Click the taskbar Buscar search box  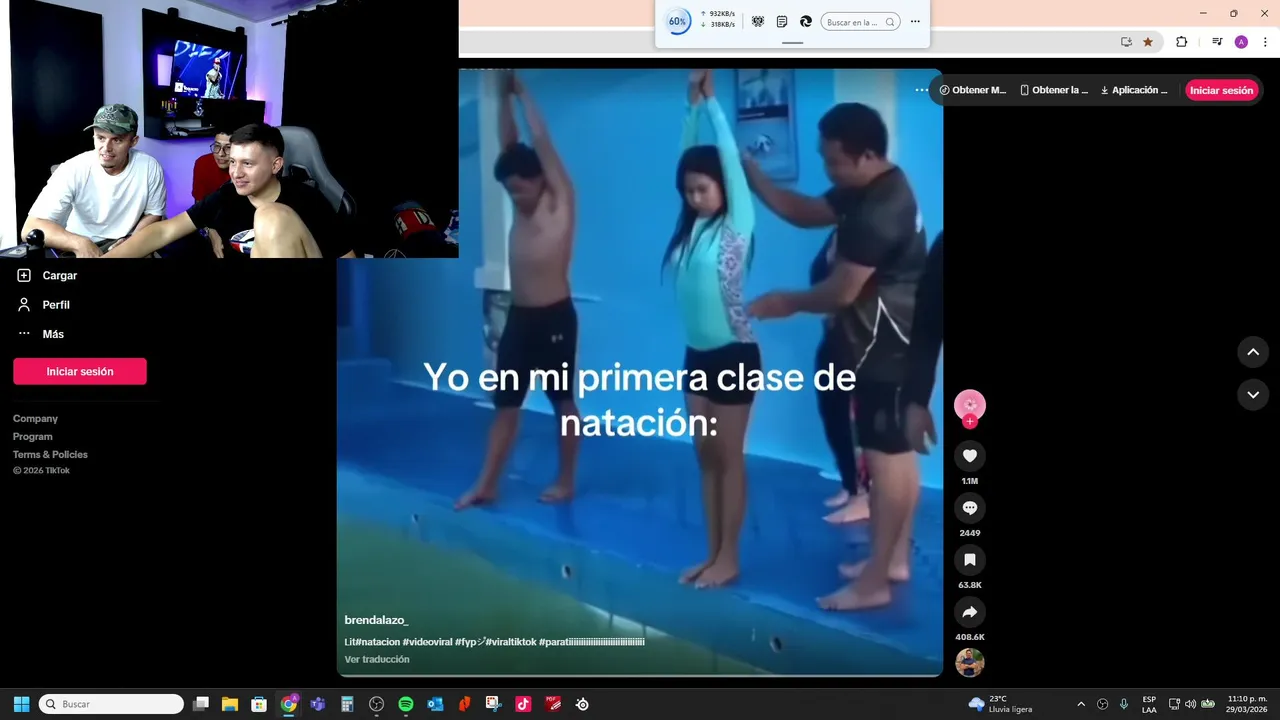111,704
